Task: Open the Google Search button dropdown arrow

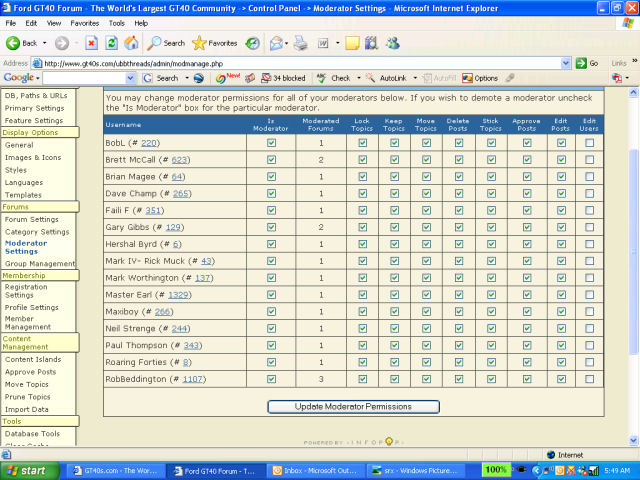Action: pyautogui.click(x=187, y=78)
